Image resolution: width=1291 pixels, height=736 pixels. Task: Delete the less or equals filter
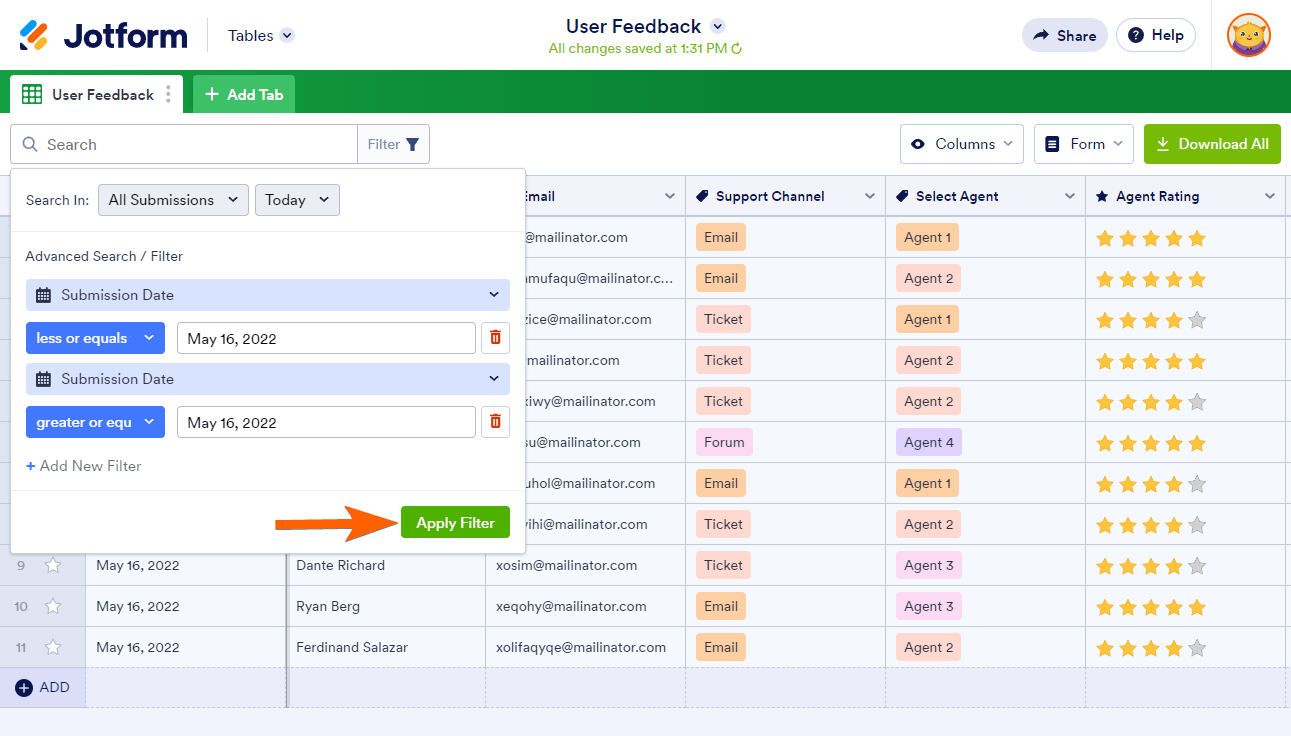(495, 338)
